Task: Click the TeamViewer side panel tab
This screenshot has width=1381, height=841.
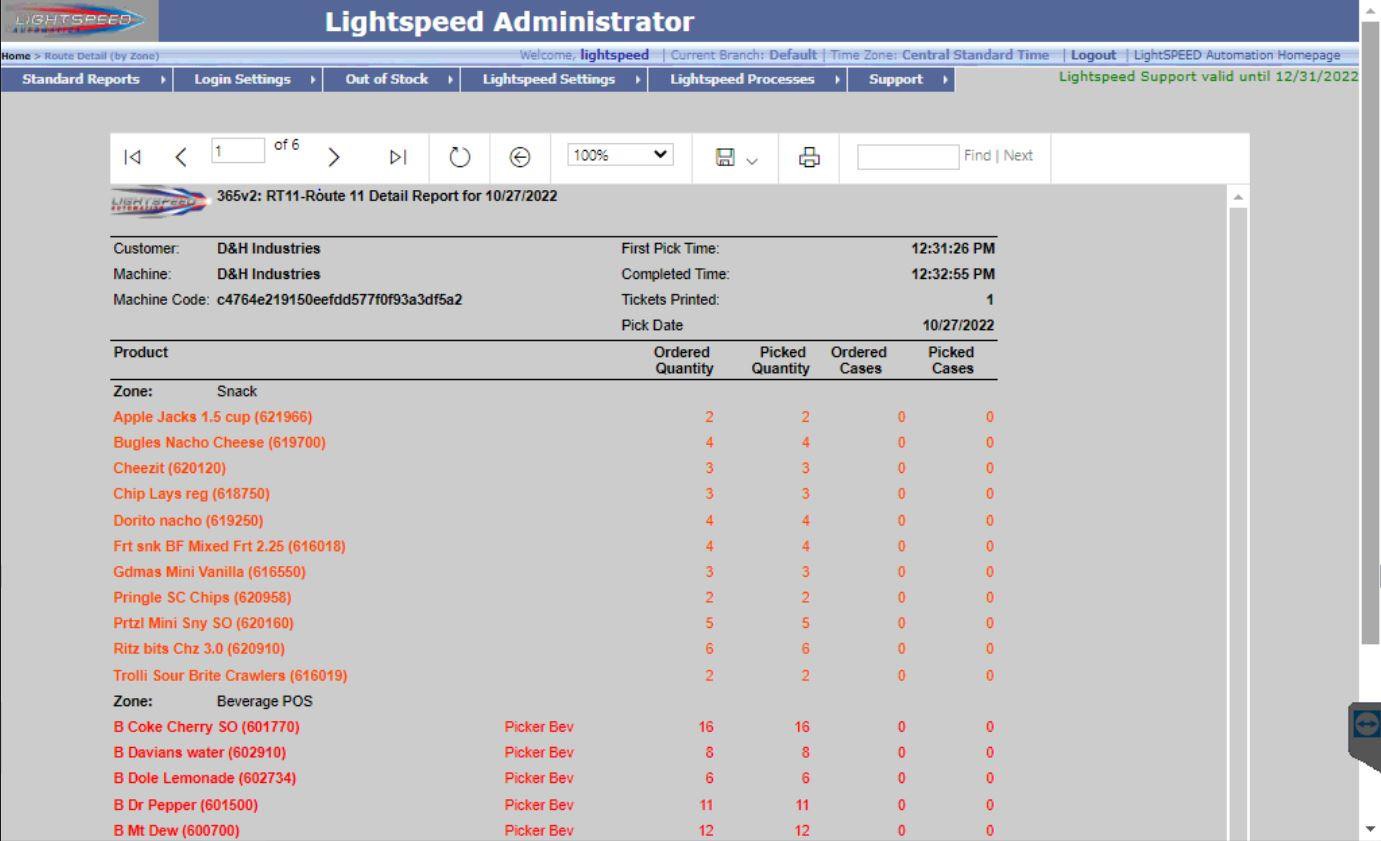Action: pos(1365,739)
